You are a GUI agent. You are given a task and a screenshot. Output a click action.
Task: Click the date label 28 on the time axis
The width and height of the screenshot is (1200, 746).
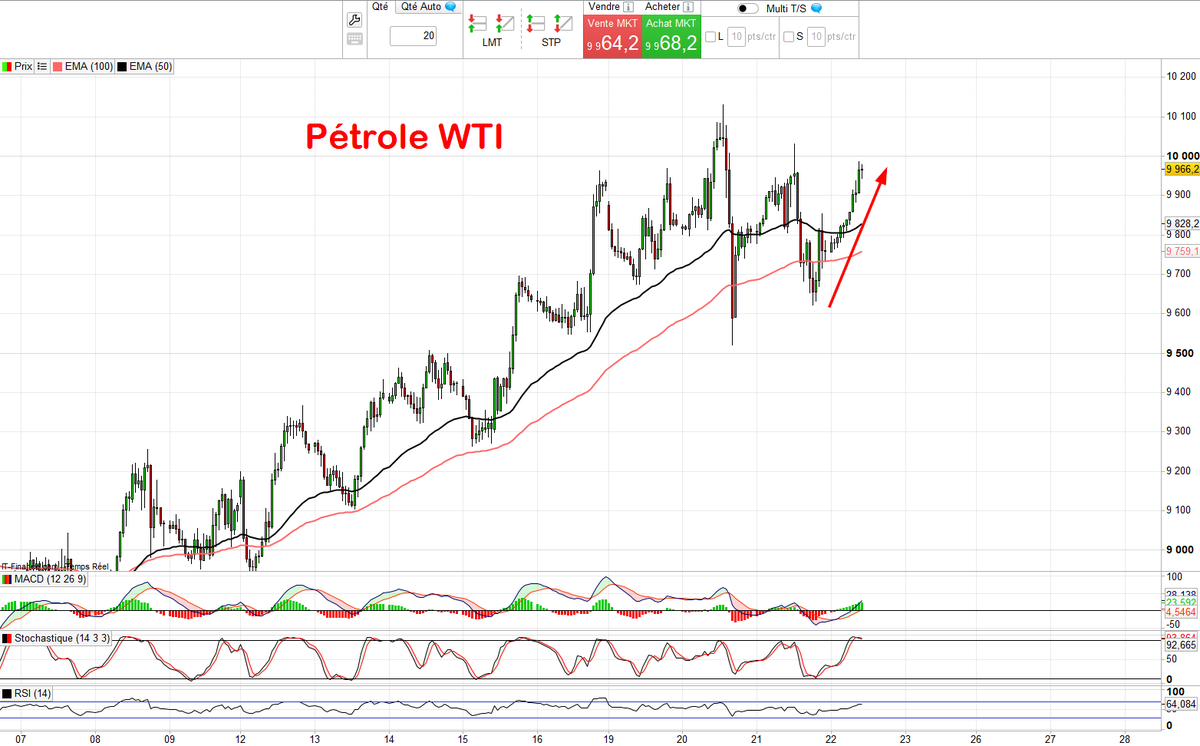(x=1124, y=739)
